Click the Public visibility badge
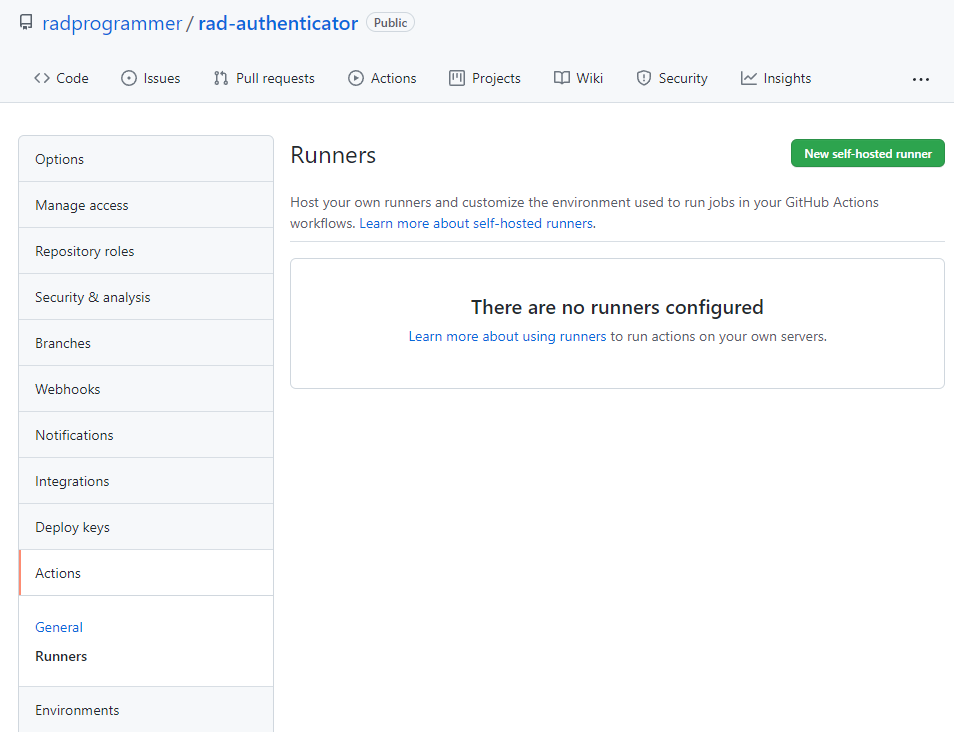The width and height of the screenshot is (954, 732). click(389, 22)
